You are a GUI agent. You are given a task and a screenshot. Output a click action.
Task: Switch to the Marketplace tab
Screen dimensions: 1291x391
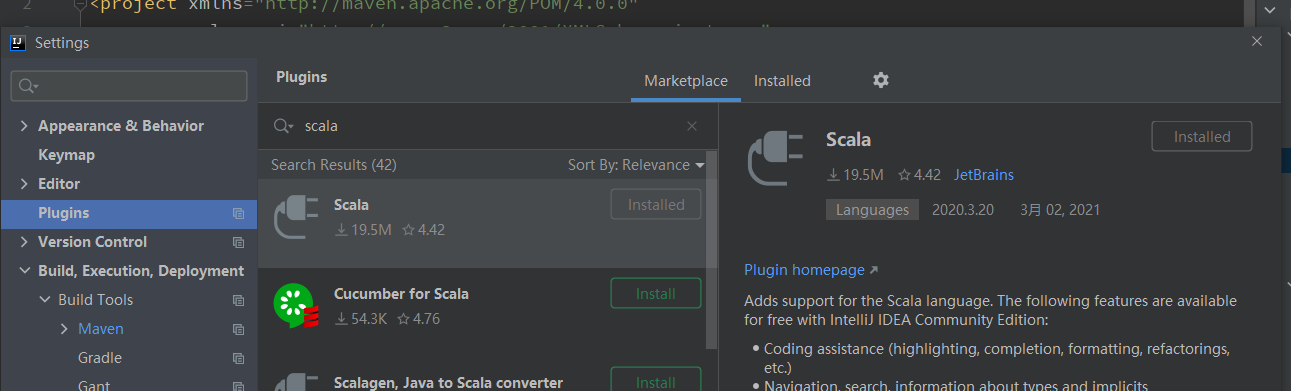click(686, 81)
